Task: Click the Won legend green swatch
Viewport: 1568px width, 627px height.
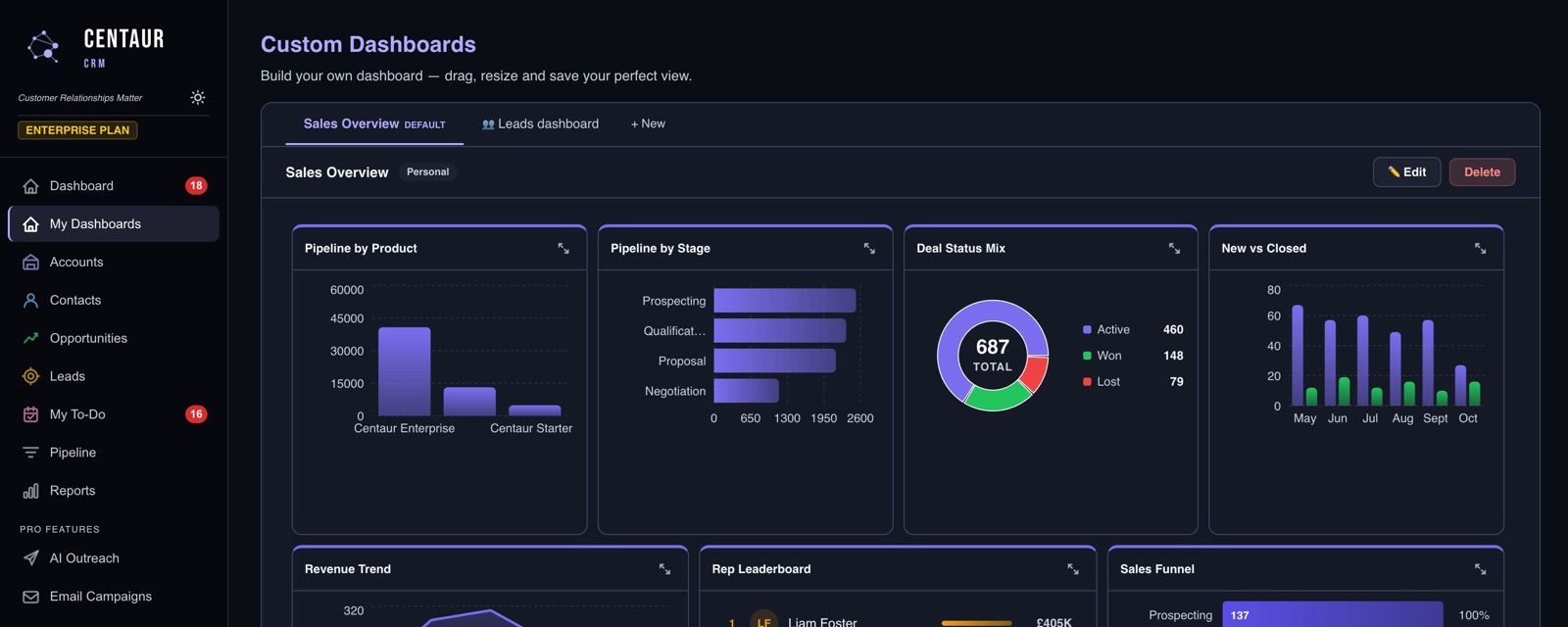Action: coord(1087,356)
